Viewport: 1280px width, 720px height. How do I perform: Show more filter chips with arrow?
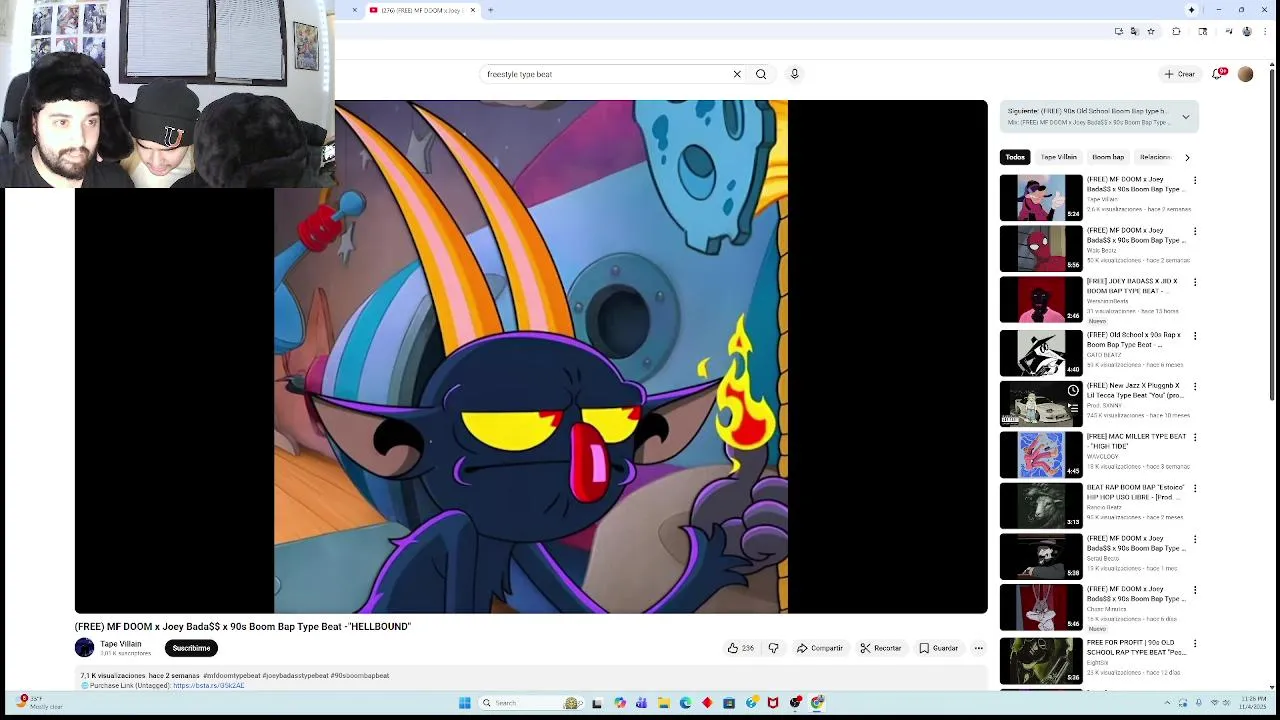pos(1187,157)
